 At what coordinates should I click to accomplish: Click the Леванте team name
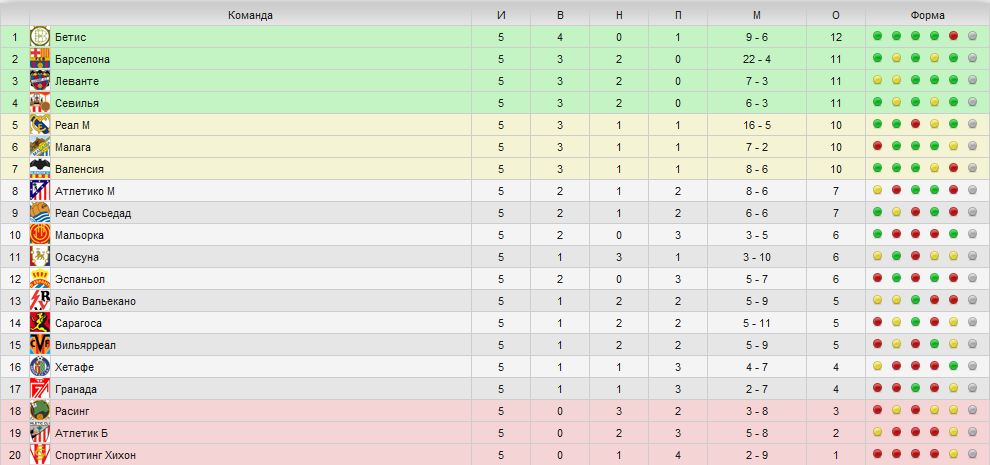[77, 81]
